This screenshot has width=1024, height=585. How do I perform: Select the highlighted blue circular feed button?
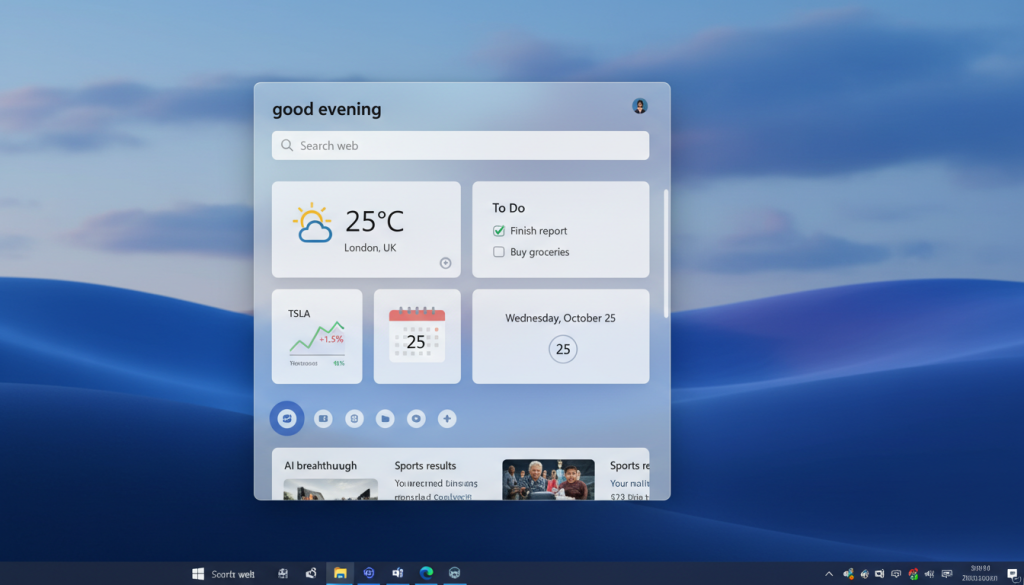pos(287,418)
